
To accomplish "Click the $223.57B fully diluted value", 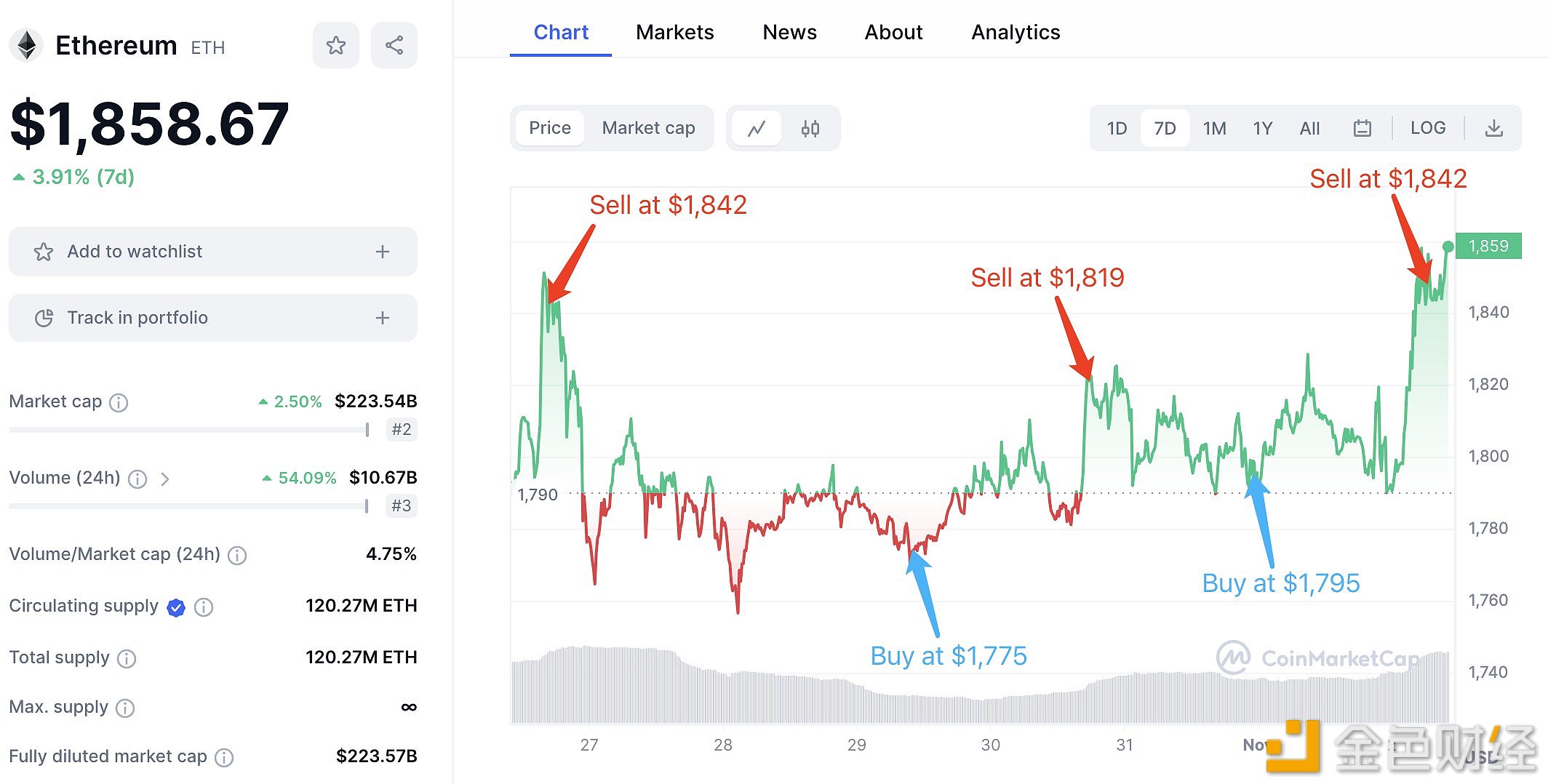I will [x=376, y=756].
